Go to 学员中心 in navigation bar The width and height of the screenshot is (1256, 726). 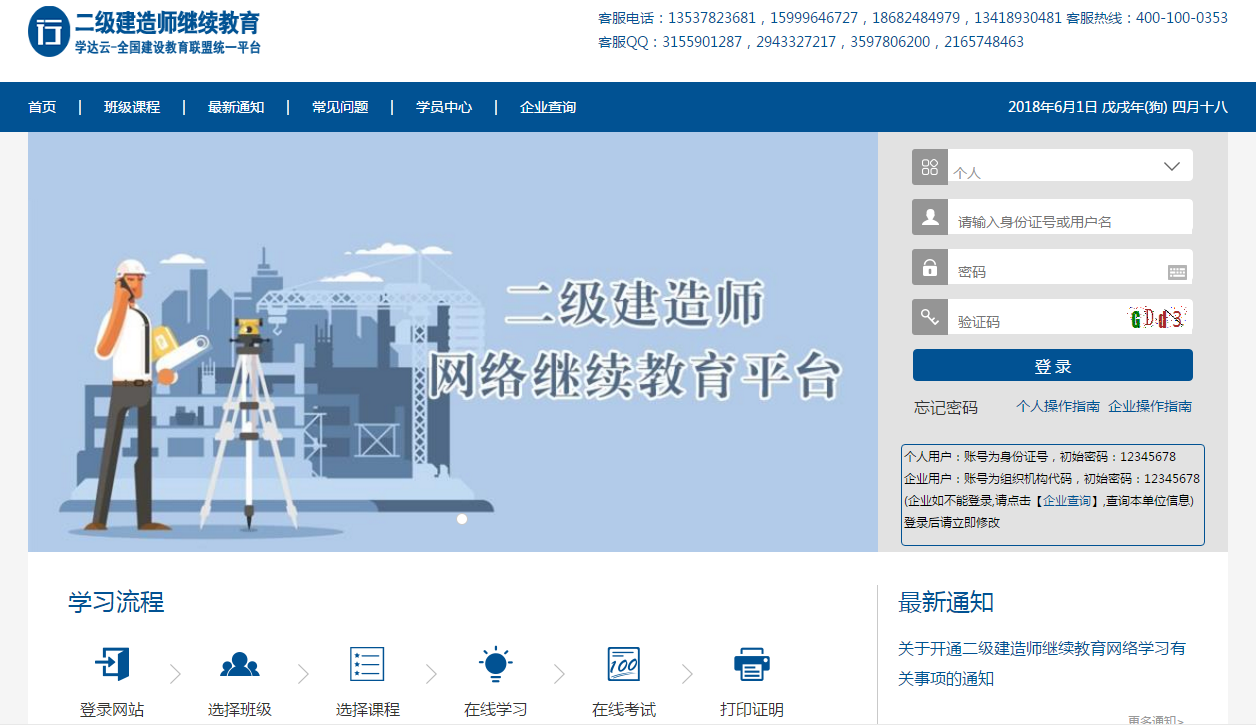click(x=444, y=107)
